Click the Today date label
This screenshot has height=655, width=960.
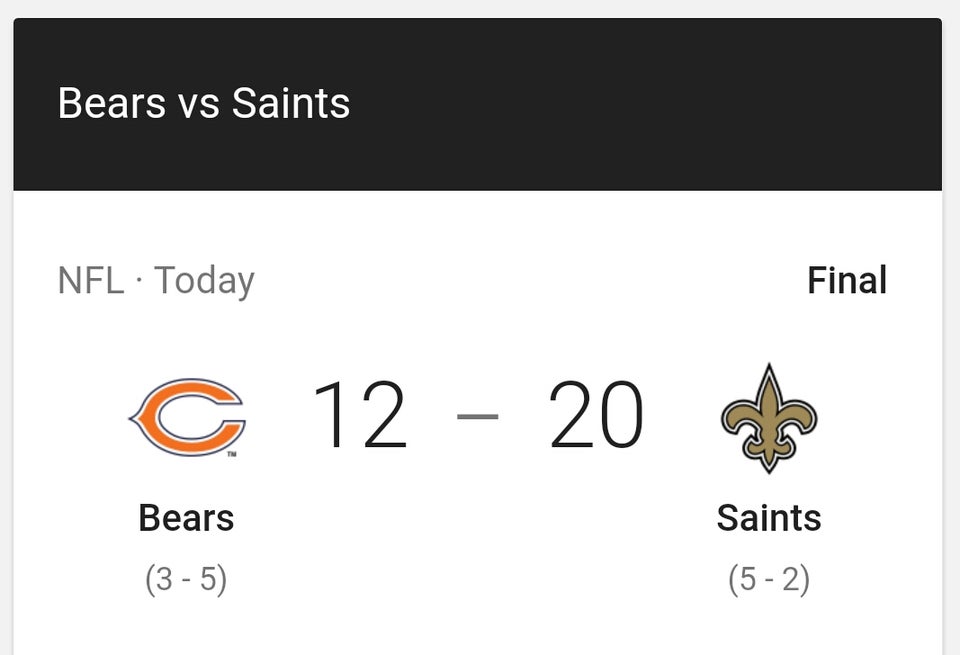pos(204,282)
